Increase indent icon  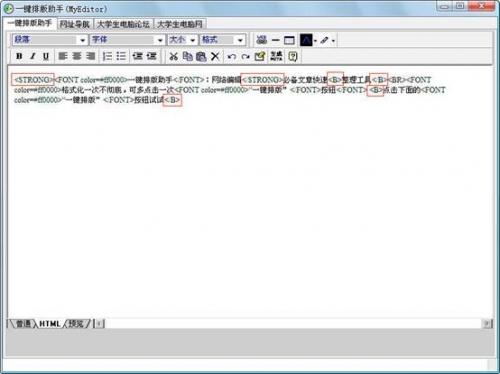[152, 56]
